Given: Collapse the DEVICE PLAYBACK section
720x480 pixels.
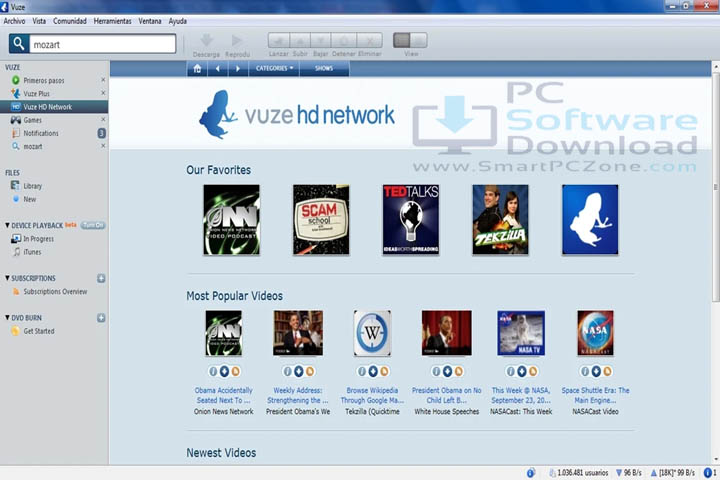Looking at the screenshot, I should tap(7, 226).
